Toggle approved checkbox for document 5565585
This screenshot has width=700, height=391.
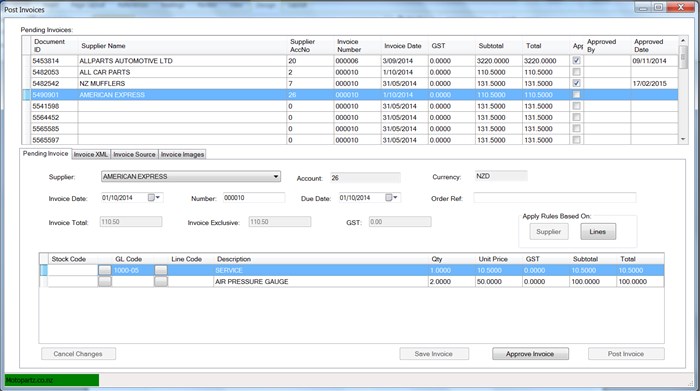576,129
